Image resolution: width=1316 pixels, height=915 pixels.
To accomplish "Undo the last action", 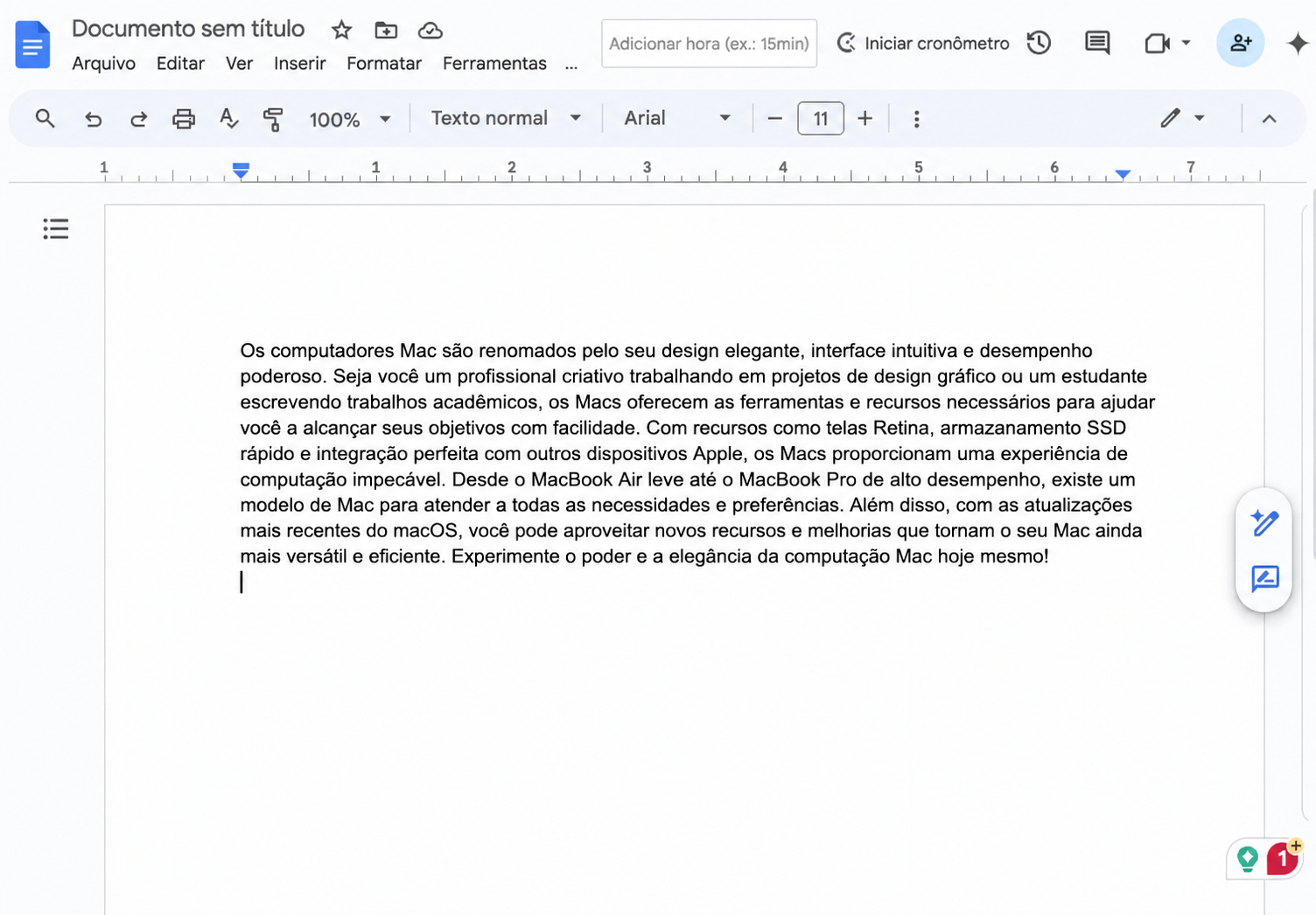I will click(x=93, y=119).
